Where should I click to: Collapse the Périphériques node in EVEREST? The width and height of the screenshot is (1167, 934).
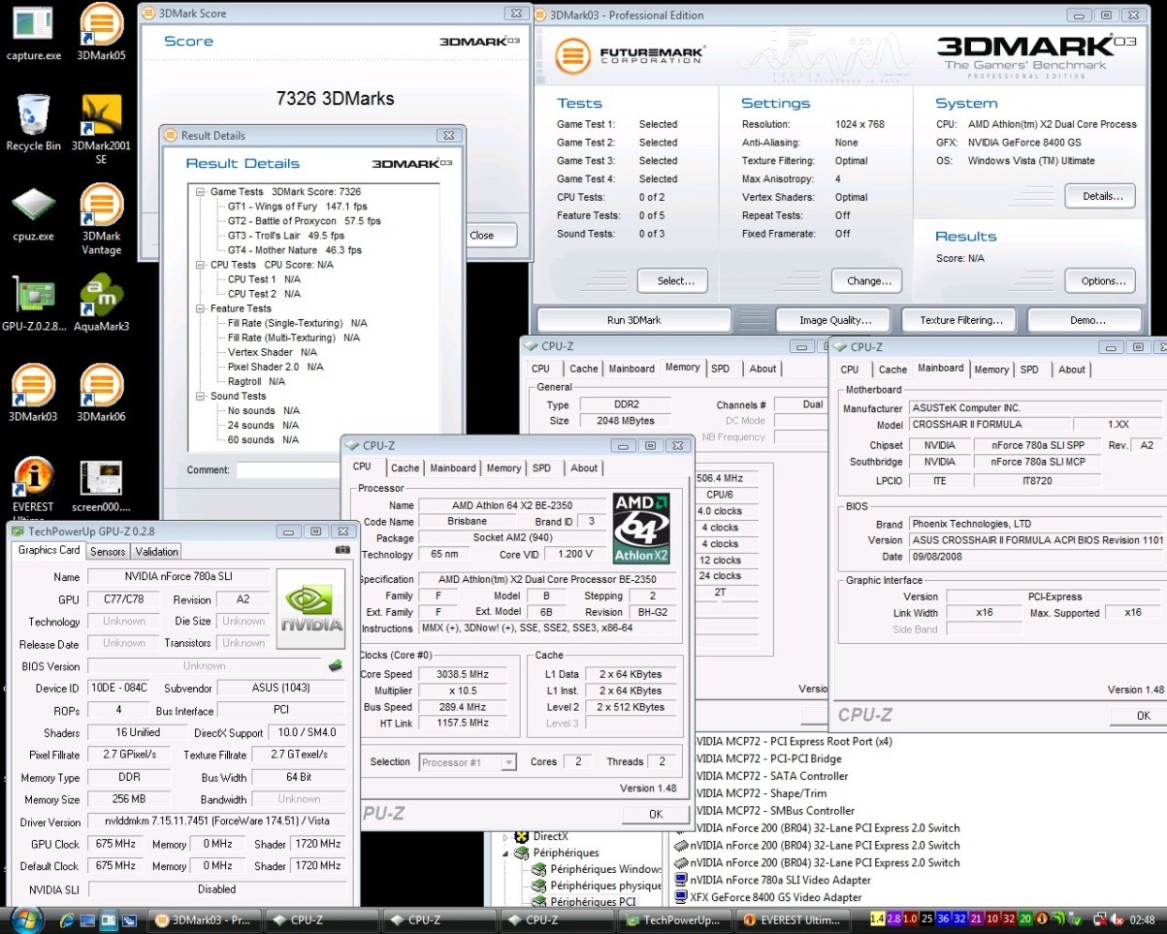coord(506,853)
